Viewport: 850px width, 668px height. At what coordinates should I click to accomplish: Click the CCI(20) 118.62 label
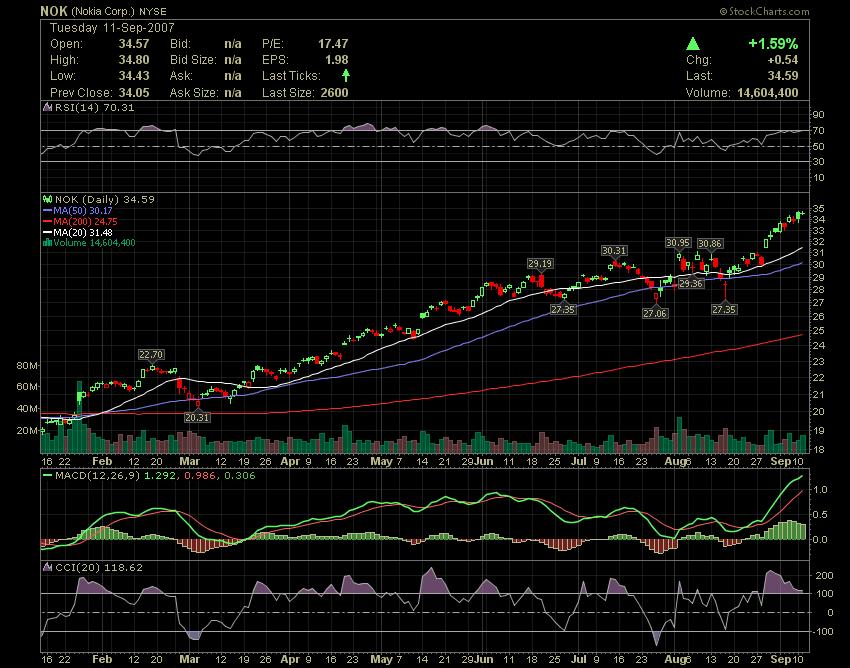point(99,567)
